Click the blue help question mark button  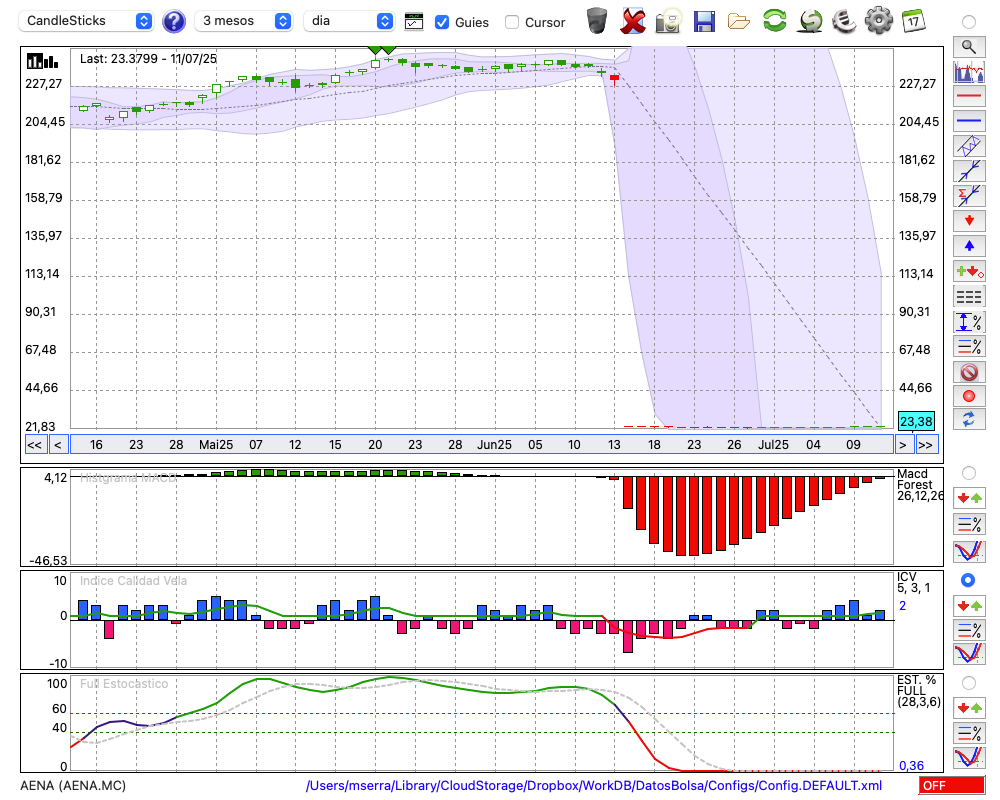click(x=174, y=22)
